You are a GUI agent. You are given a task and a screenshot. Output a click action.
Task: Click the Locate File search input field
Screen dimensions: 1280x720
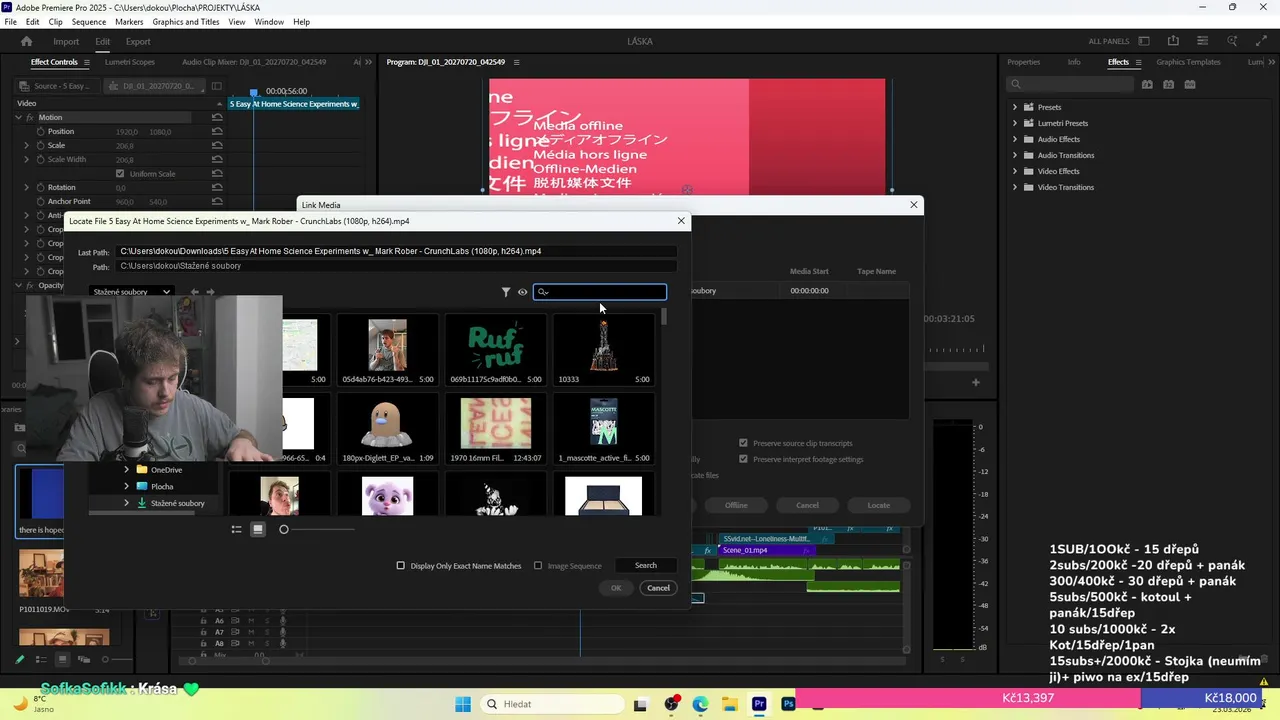(600, 292)
